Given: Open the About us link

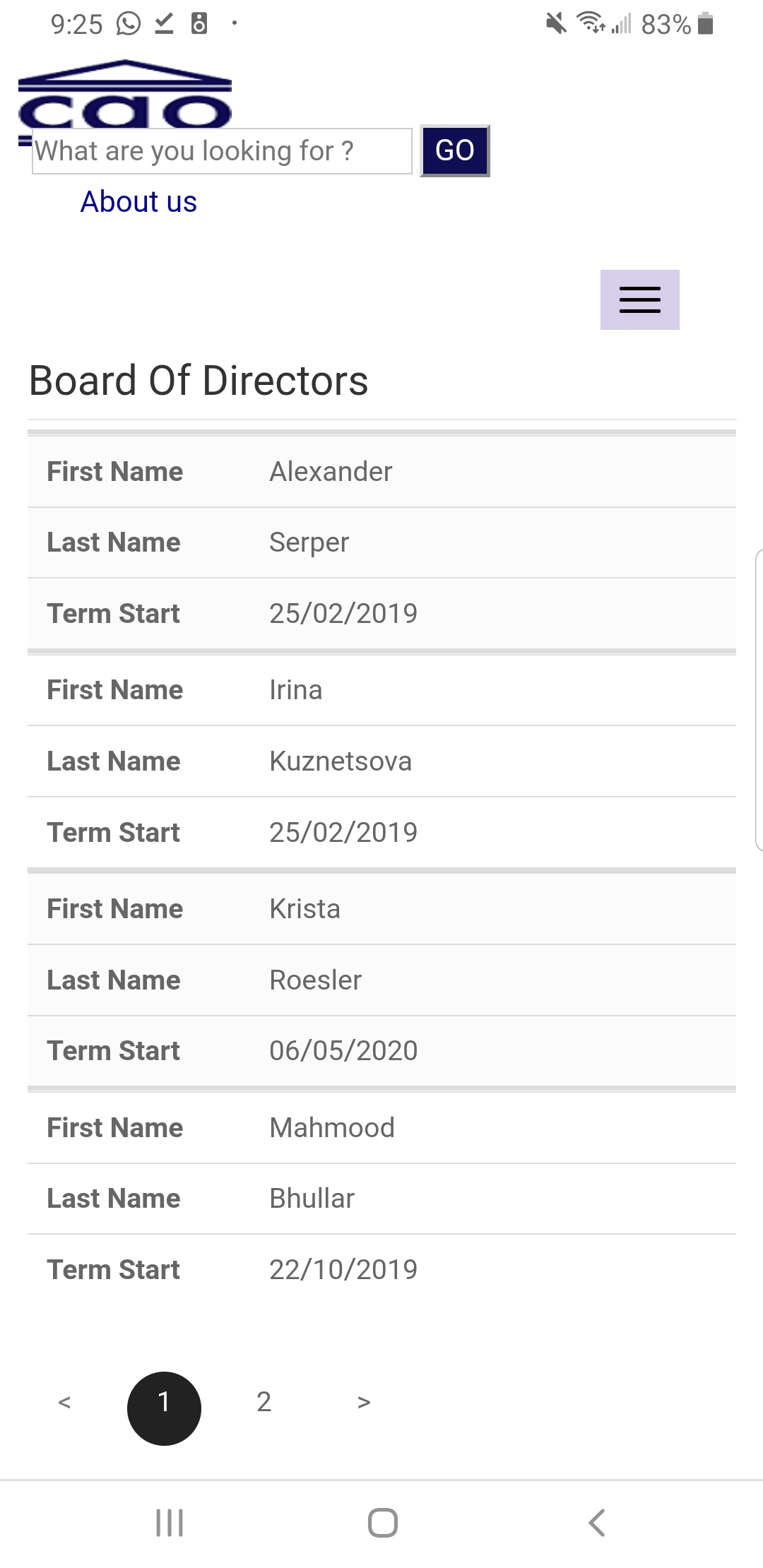Looking at the screenshot, I should (138, 202).
